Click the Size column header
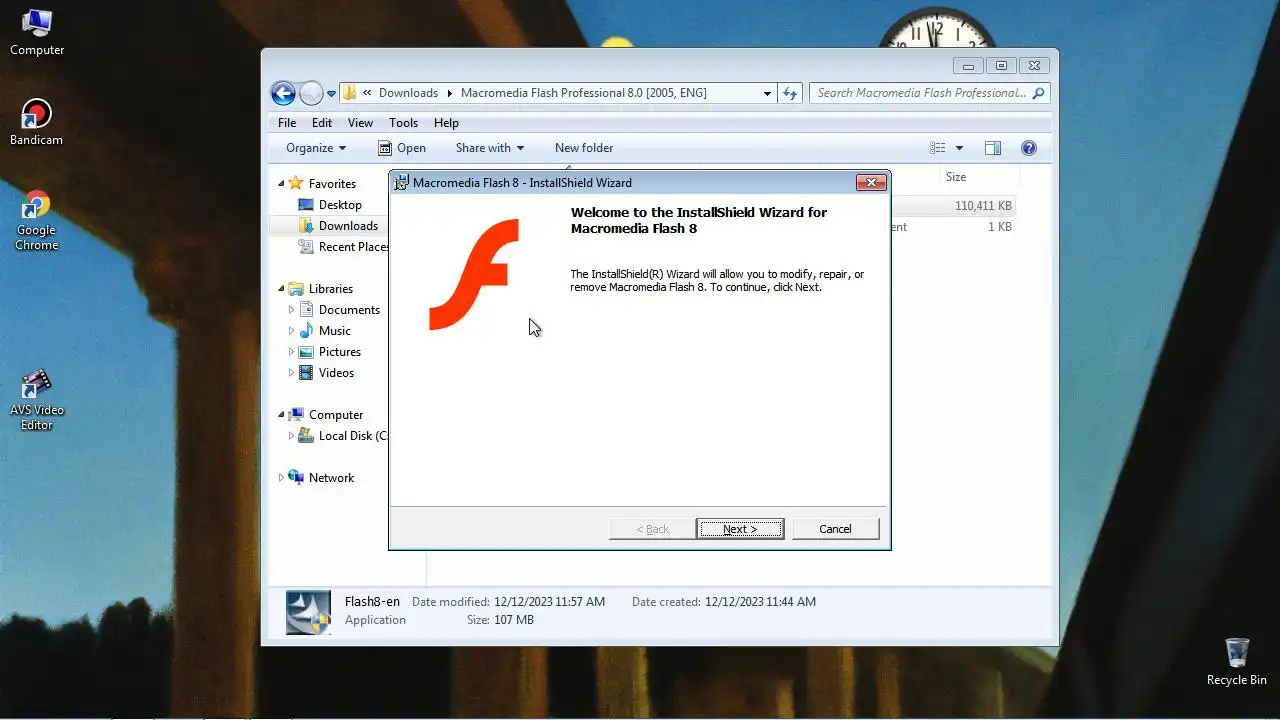 click(956, 177)
